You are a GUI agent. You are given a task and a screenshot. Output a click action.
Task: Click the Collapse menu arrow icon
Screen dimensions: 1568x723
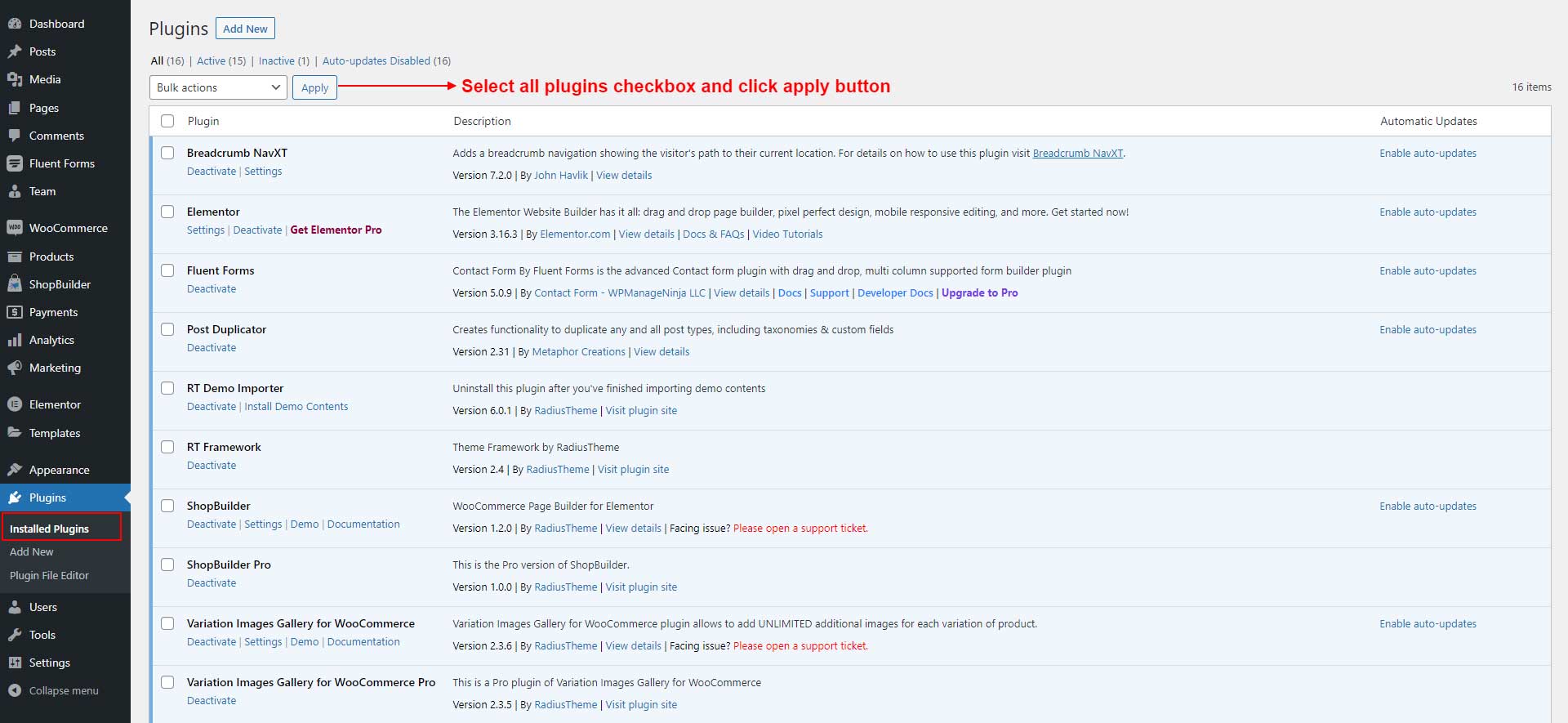click(x=15, y=690)
